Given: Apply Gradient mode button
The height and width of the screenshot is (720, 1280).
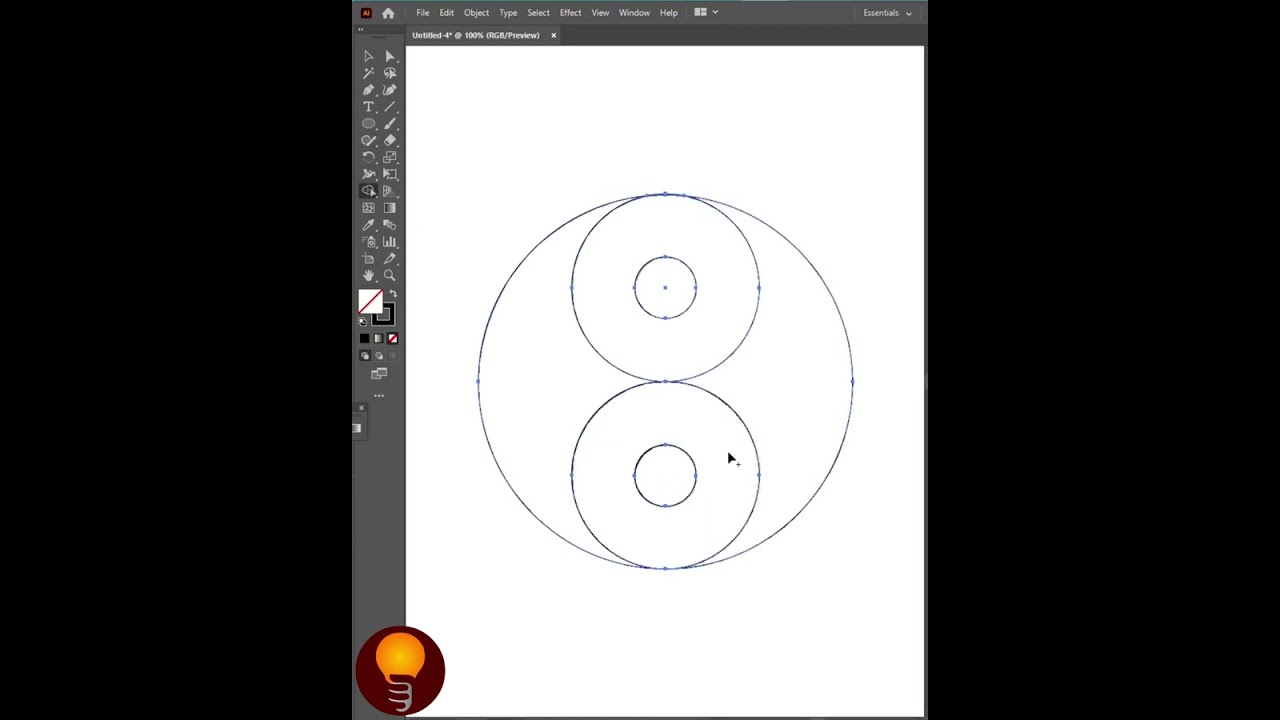Looking at the screenshot, I should click(x=378, y=339).
